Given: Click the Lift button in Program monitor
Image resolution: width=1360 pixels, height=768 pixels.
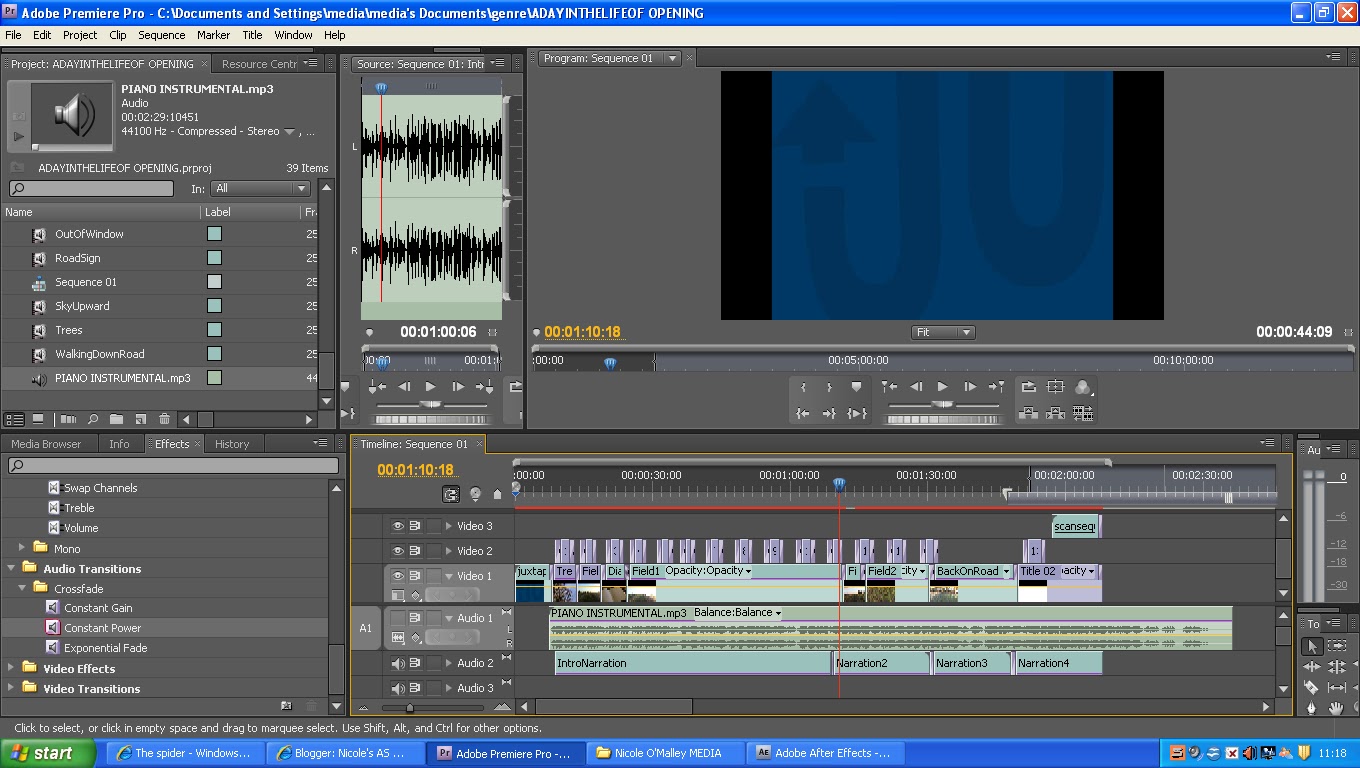Looking at the screenshot, I should pos(1028,413).
